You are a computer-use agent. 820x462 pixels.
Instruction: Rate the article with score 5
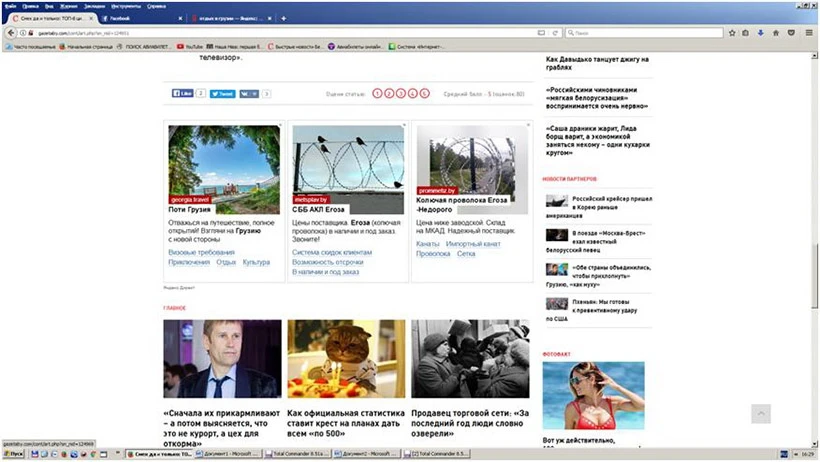pyautogui.click(x=425, y=93)
